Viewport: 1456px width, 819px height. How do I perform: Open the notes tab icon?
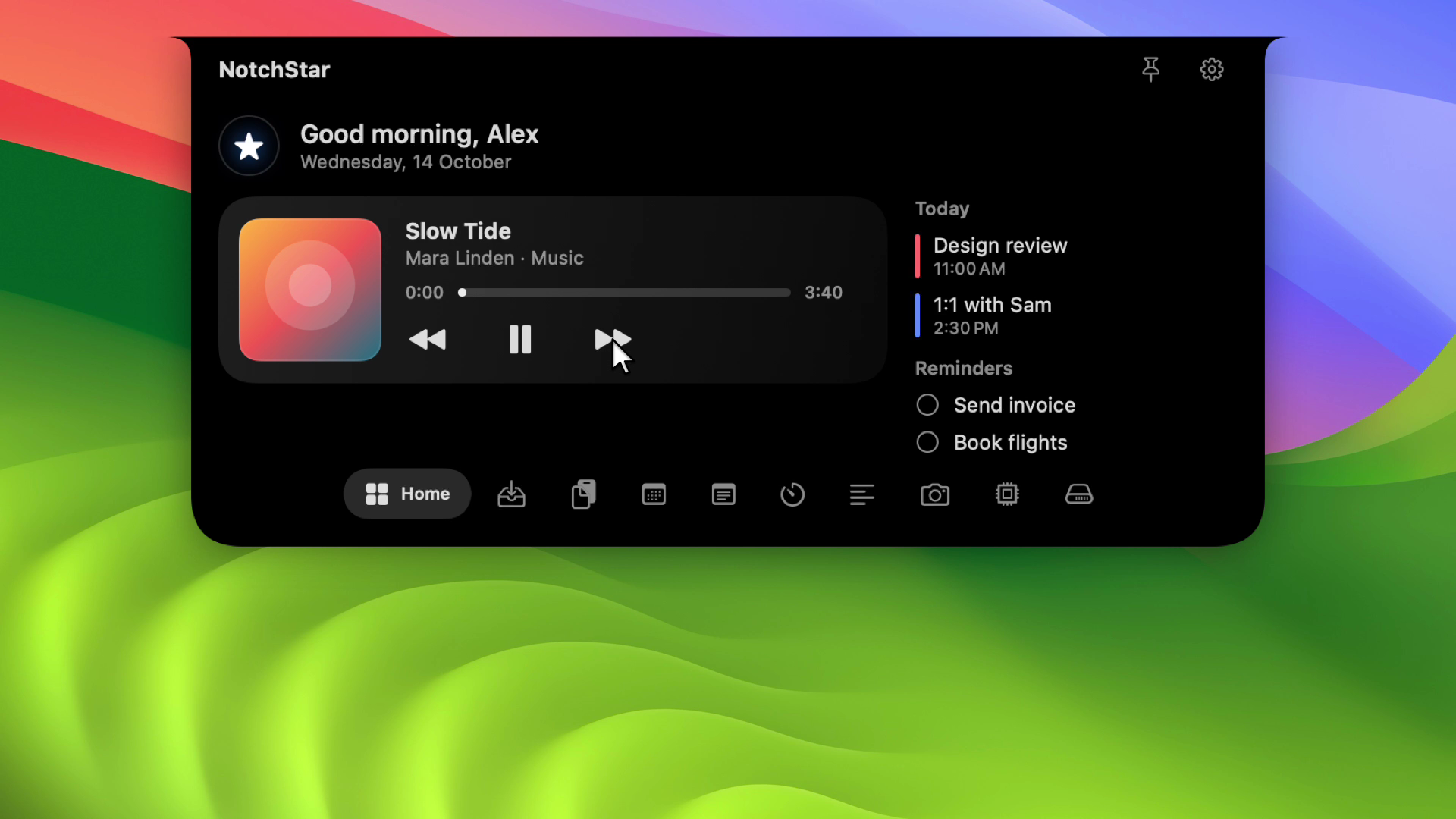point(723,494)
